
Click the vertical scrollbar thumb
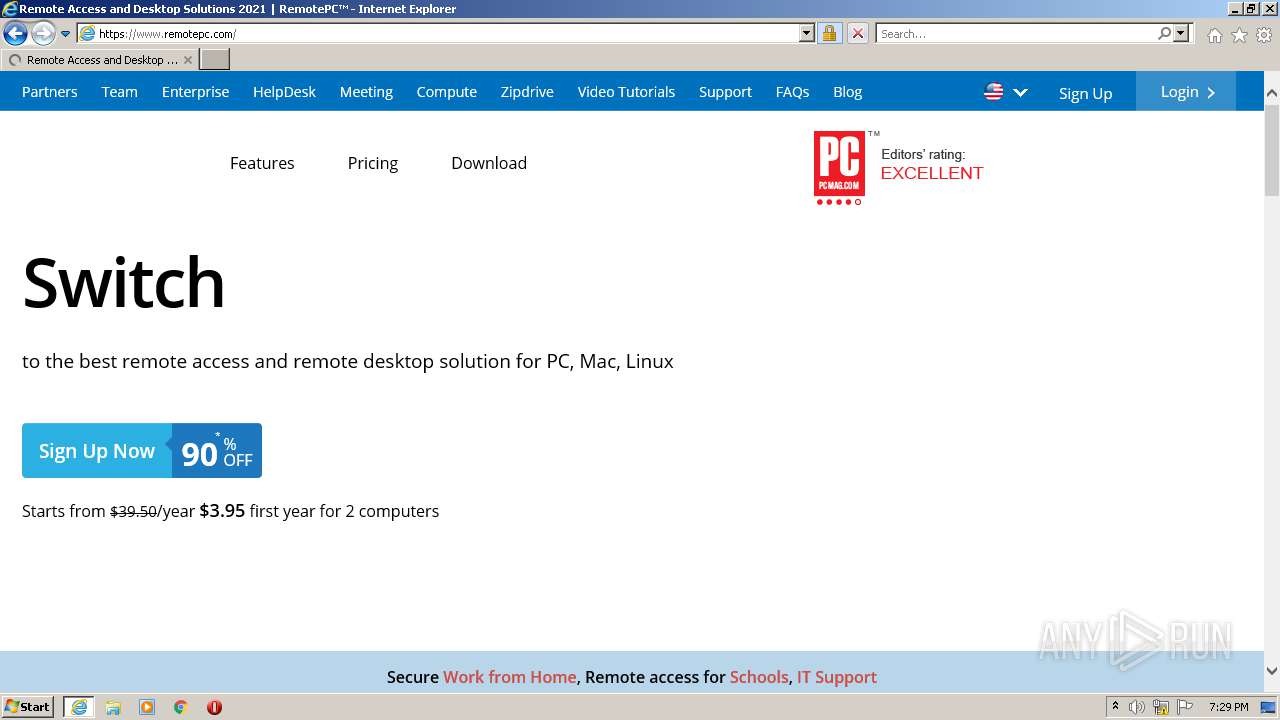point(1272,150)
